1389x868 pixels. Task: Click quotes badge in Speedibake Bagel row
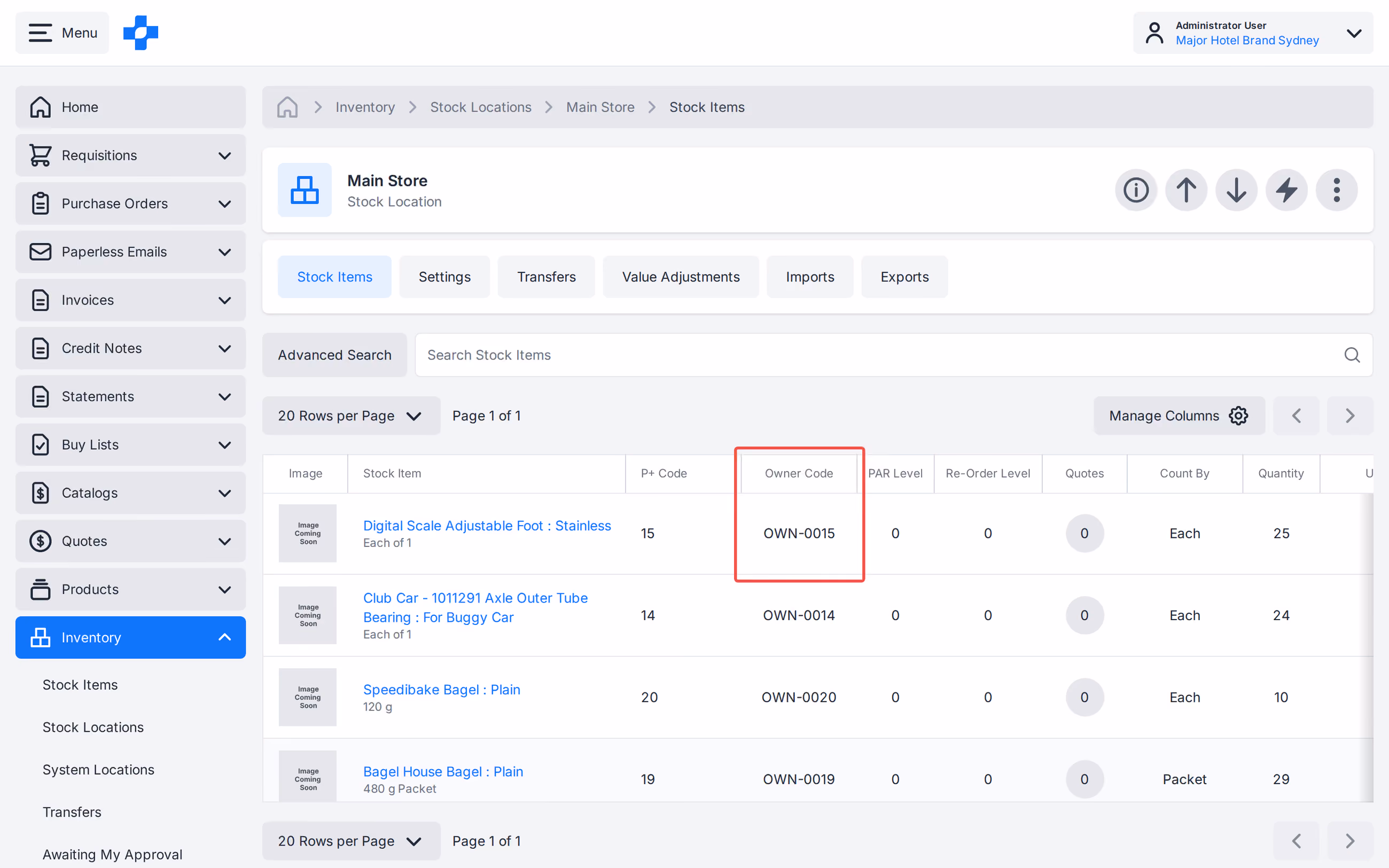pyautogui.click(x=1084, y=697)
